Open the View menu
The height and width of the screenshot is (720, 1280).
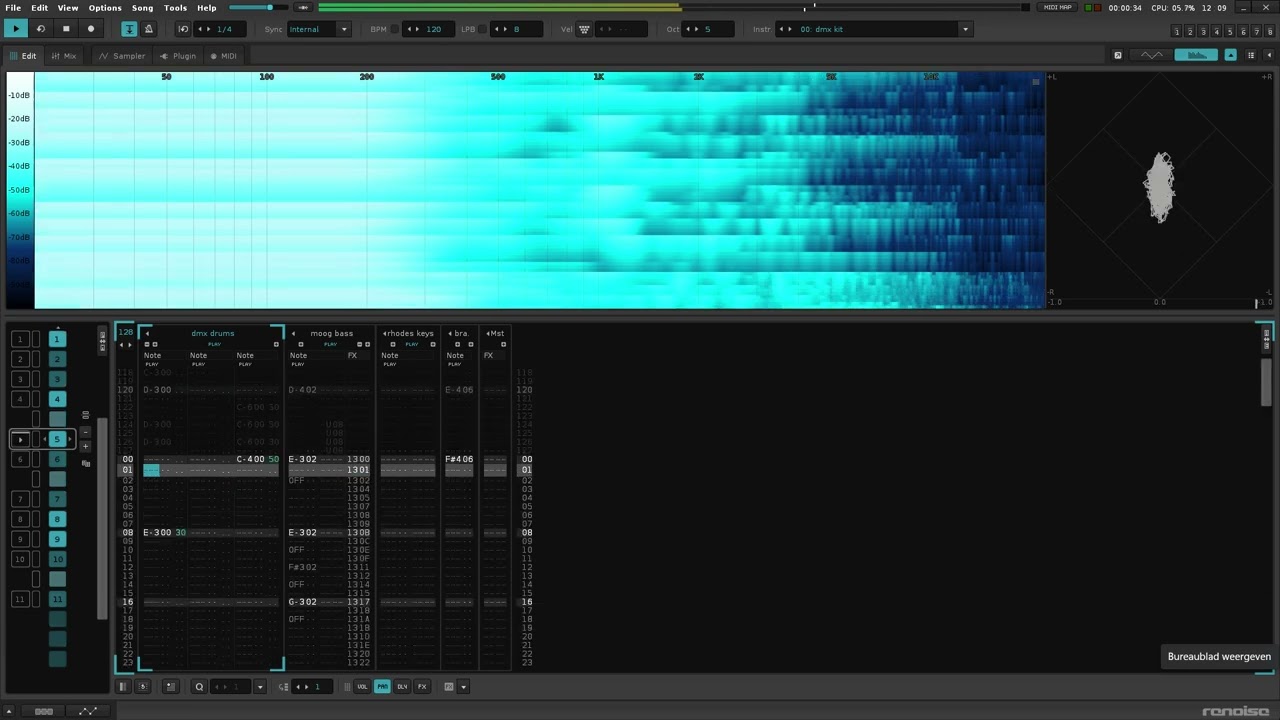pyautogui.click(x=68, y=7)
